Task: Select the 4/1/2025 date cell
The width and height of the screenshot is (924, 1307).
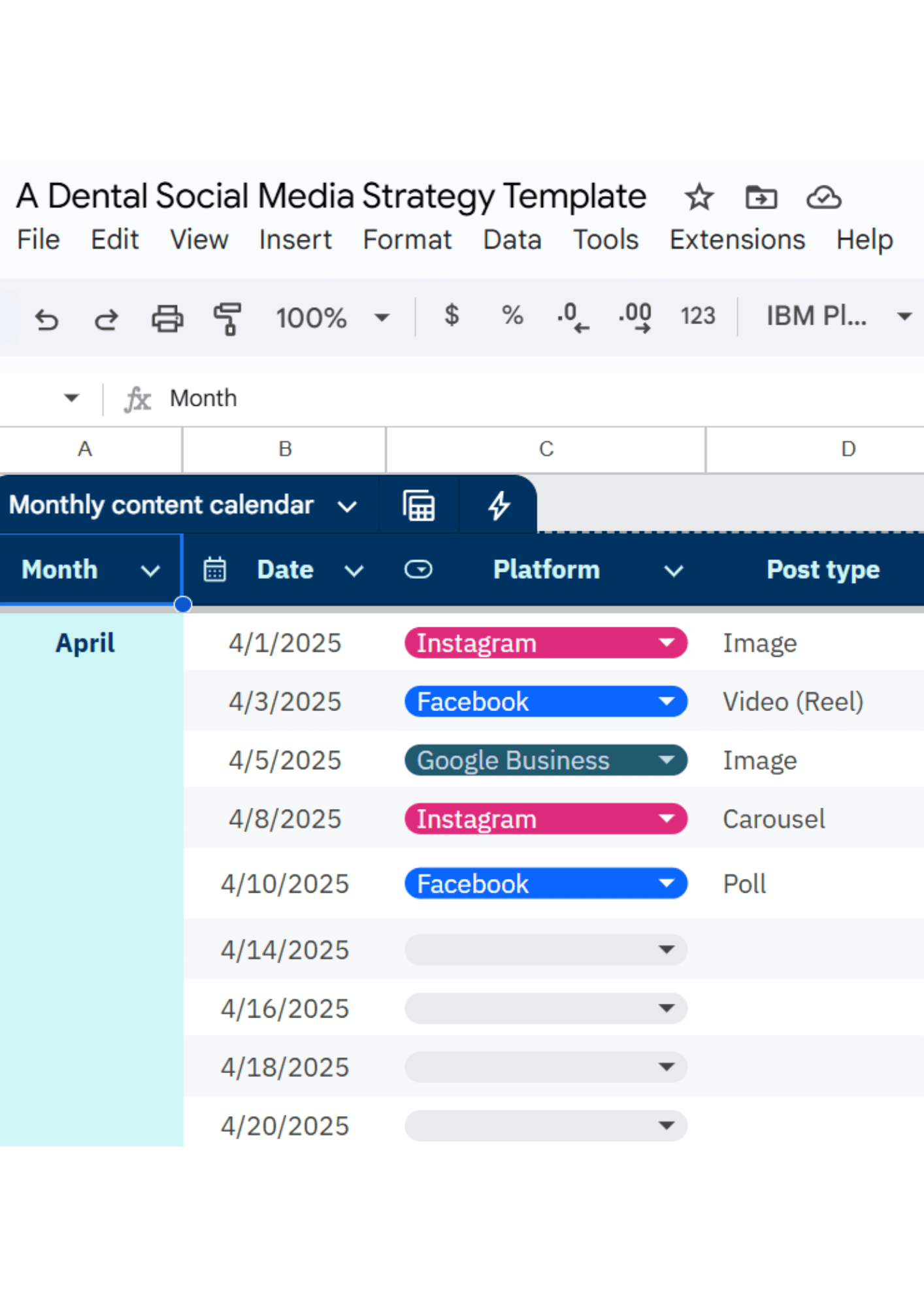Action: 285,643
